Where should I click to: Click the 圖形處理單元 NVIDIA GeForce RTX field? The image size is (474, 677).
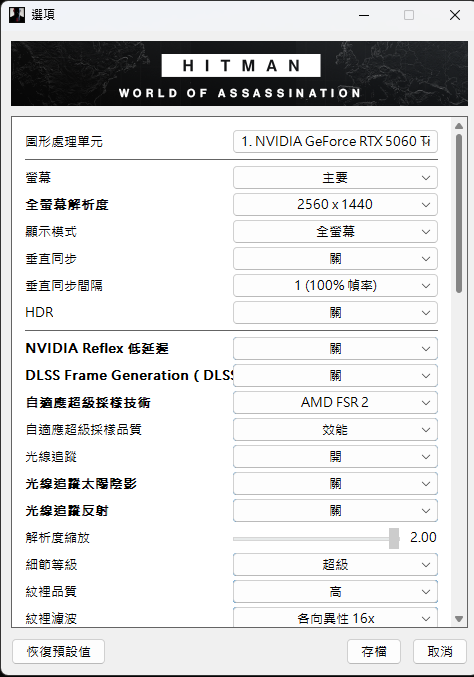coord(335,142)
